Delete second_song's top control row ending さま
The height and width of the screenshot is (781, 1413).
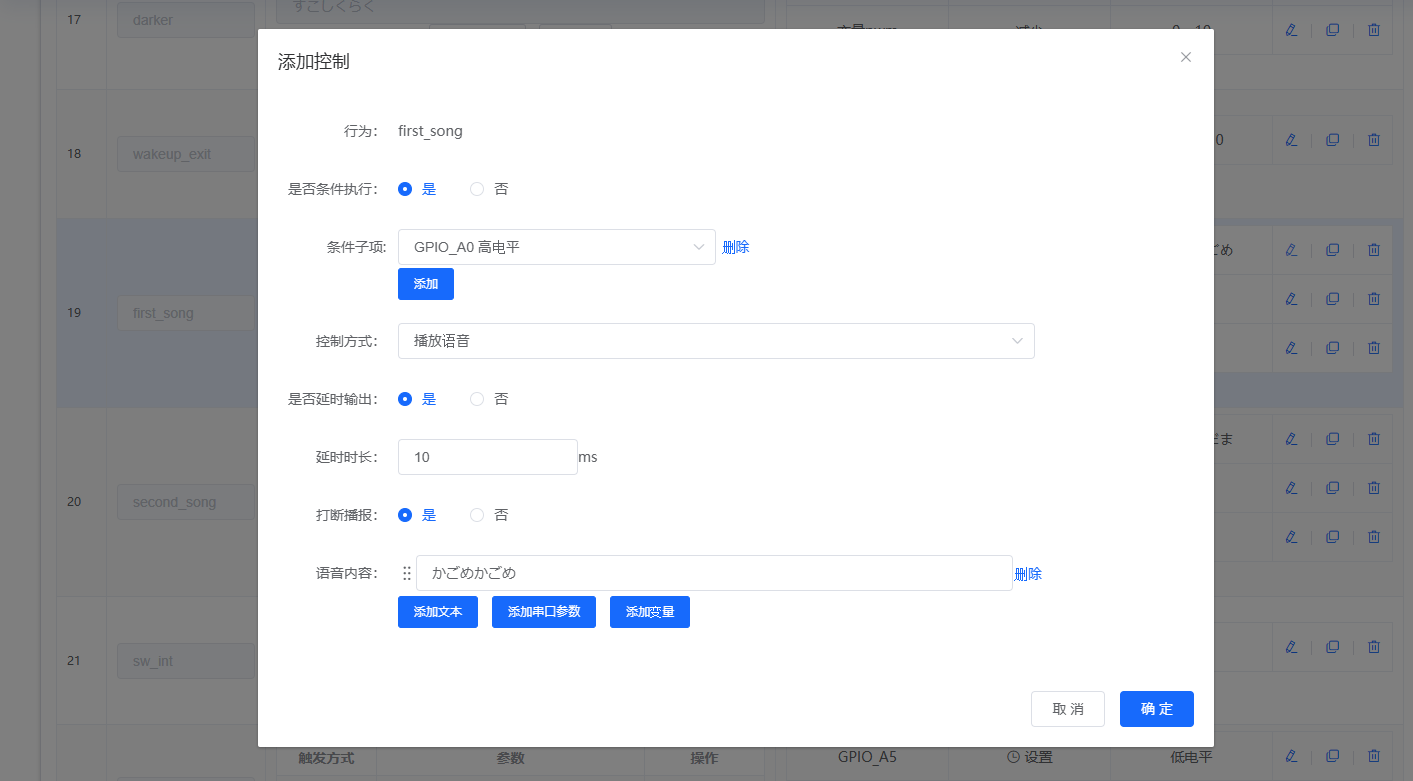(1373, 439)
